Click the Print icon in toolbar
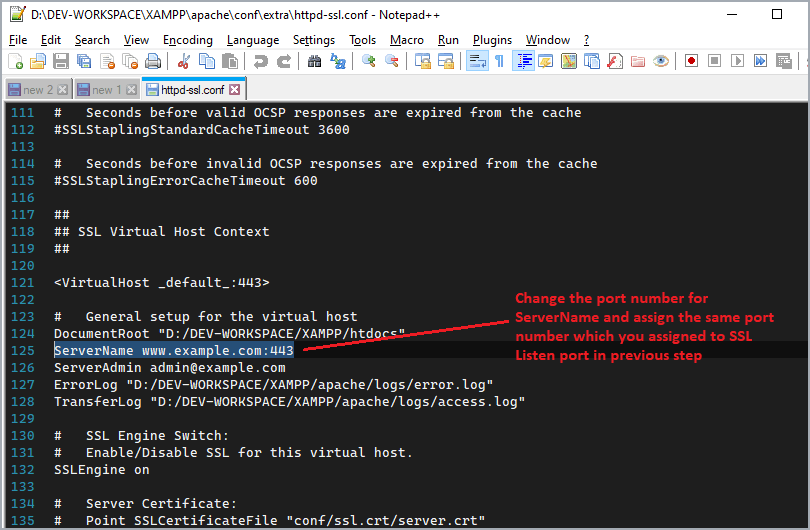This screenshot has width=810, height=530. coord(153,61)
